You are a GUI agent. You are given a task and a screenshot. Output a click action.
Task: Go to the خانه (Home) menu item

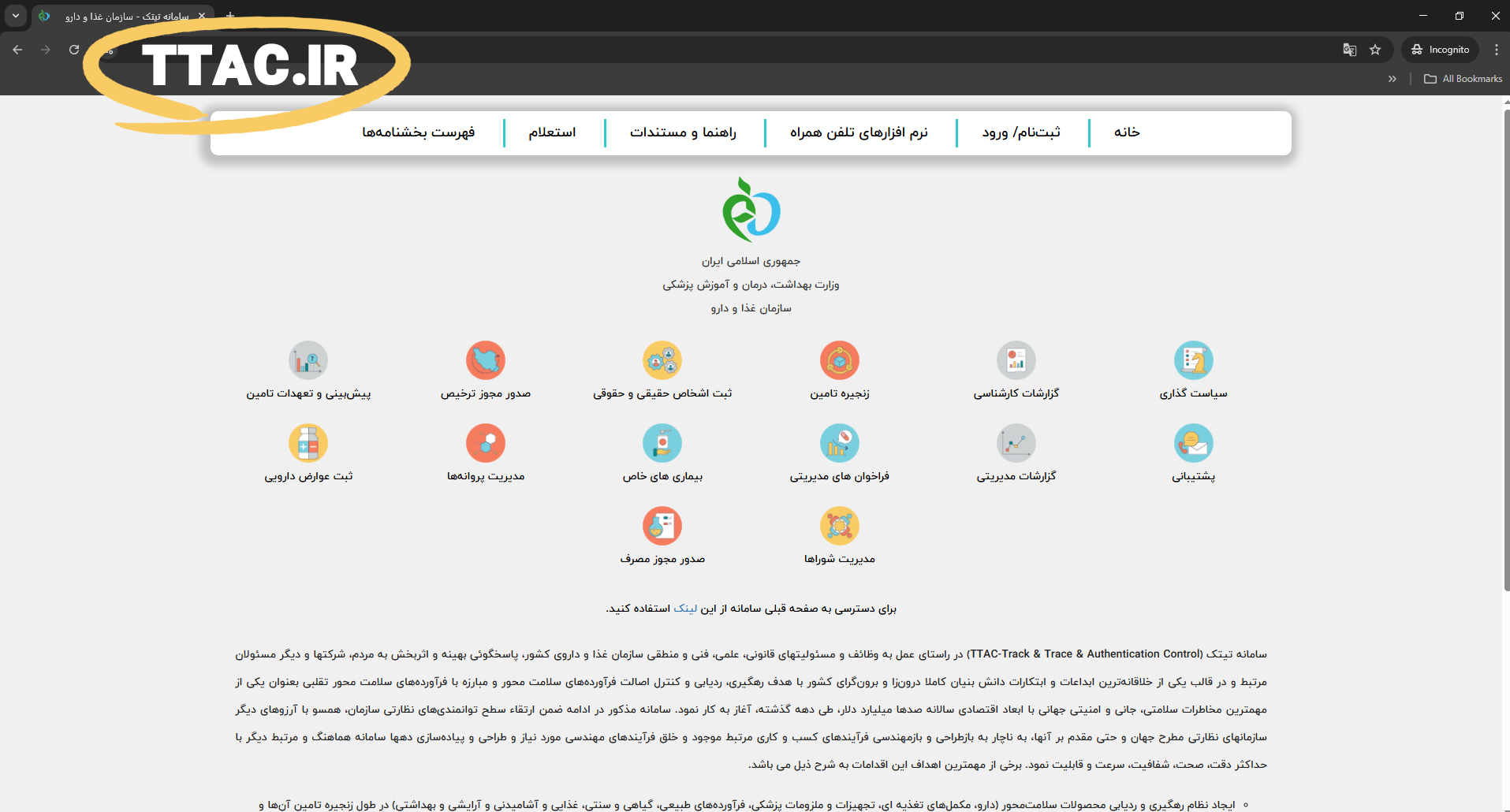pos(1127,132)
